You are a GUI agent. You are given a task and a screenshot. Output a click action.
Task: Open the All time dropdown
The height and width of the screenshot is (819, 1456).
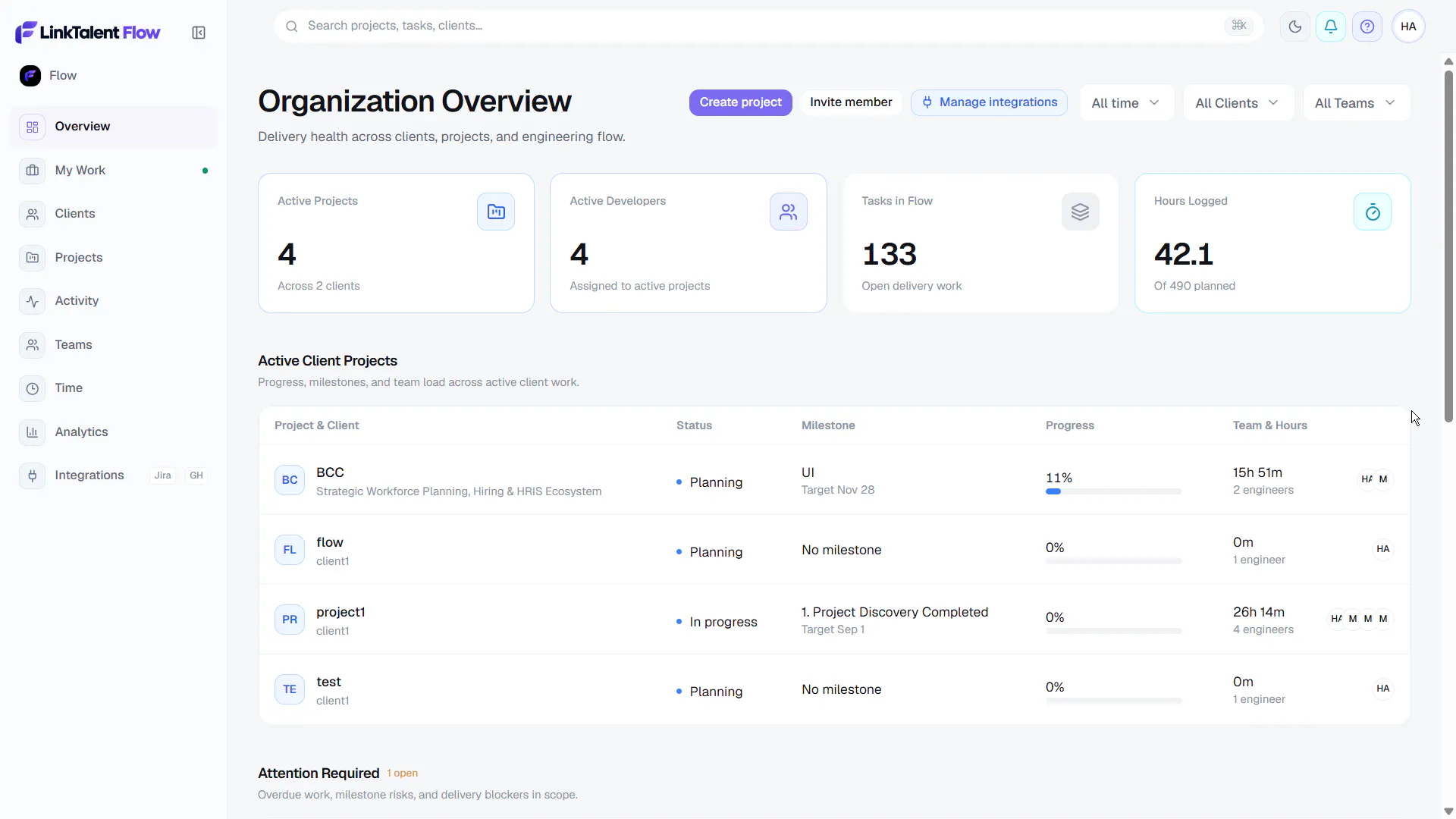[x=1127, y=102]
